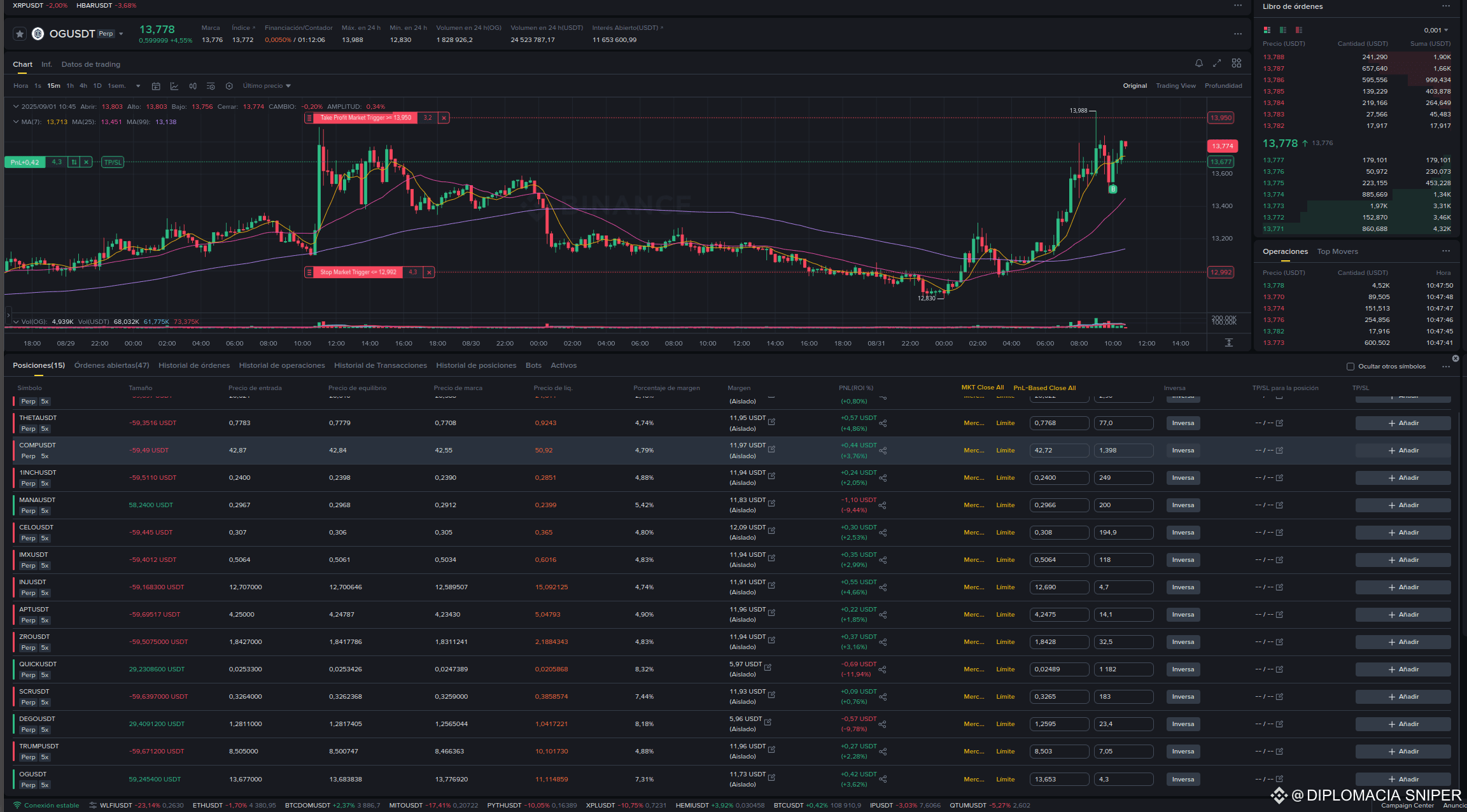
Task: Open the chart layout grid icon
Action: point(1237,63)
